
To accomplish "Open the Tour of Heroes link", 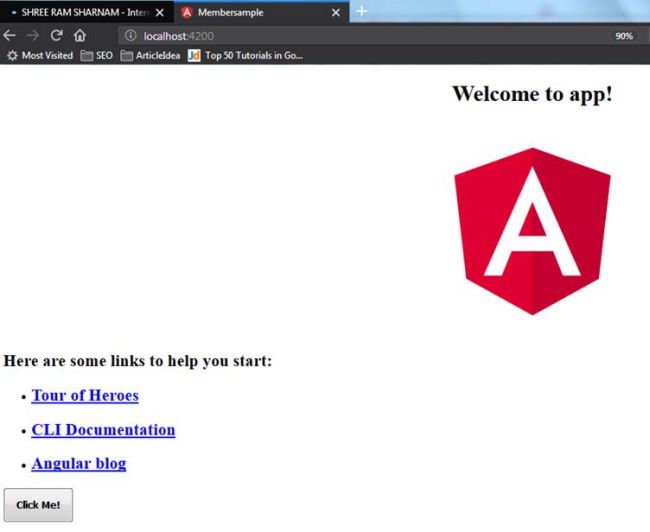I will tap(85, 395).
